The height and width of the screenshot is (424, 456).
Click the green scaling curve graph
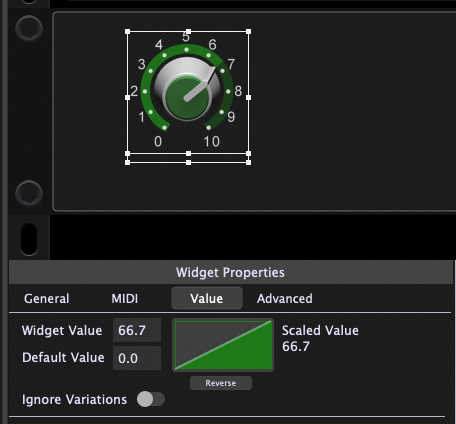[x=223, y=345]
